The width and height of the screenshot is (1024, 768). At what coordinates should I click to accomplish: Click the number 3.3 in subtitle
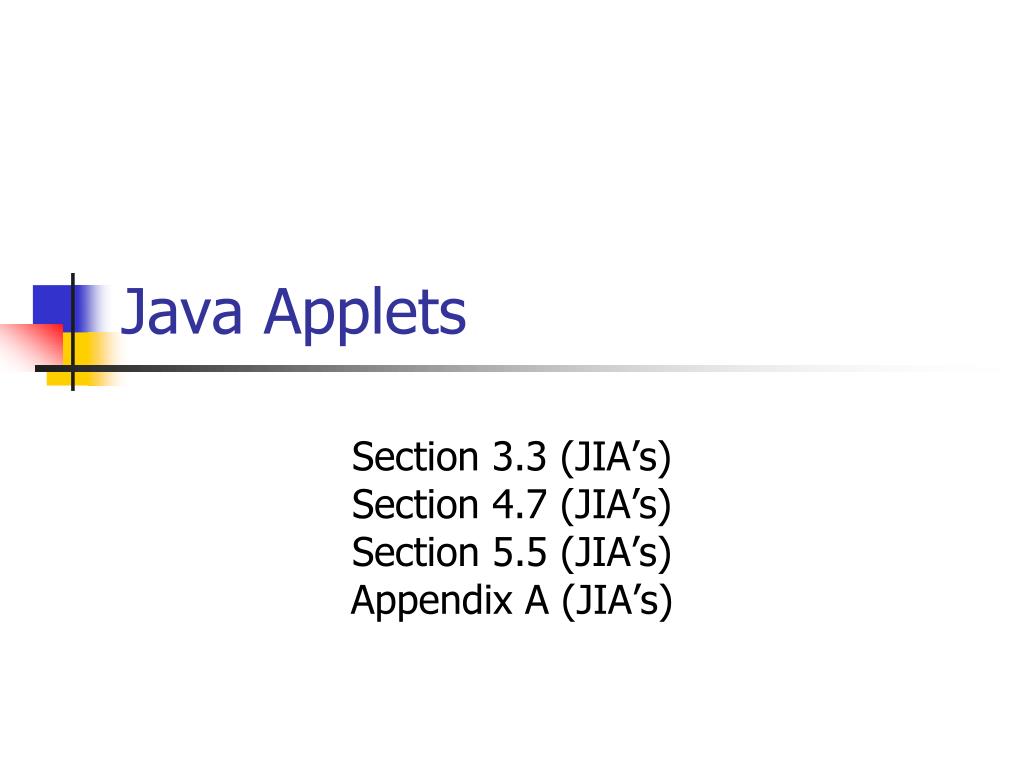pyautogui.click(x=519, y=456)
